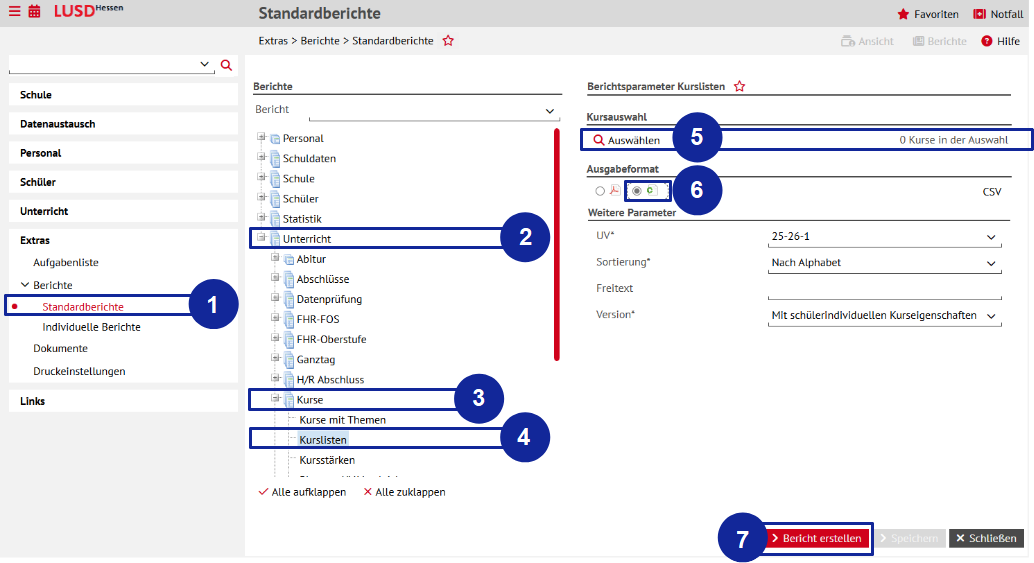Open the Notfall emergency entry

point(997,14)
